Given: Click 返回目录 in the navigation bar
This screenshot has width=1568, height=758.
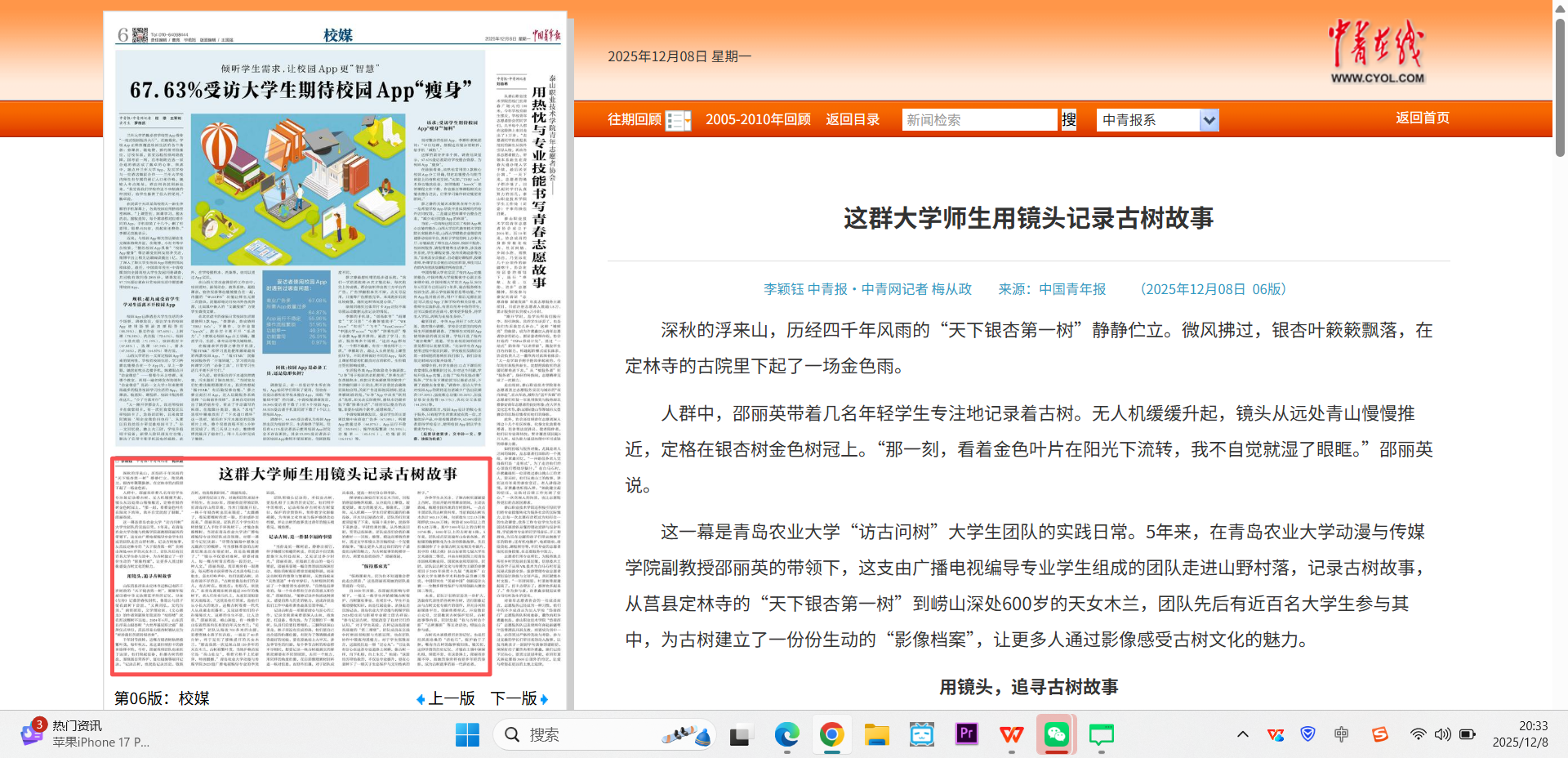Looking at the screenshot, I should pyautogui.click(x=853, y=119).
